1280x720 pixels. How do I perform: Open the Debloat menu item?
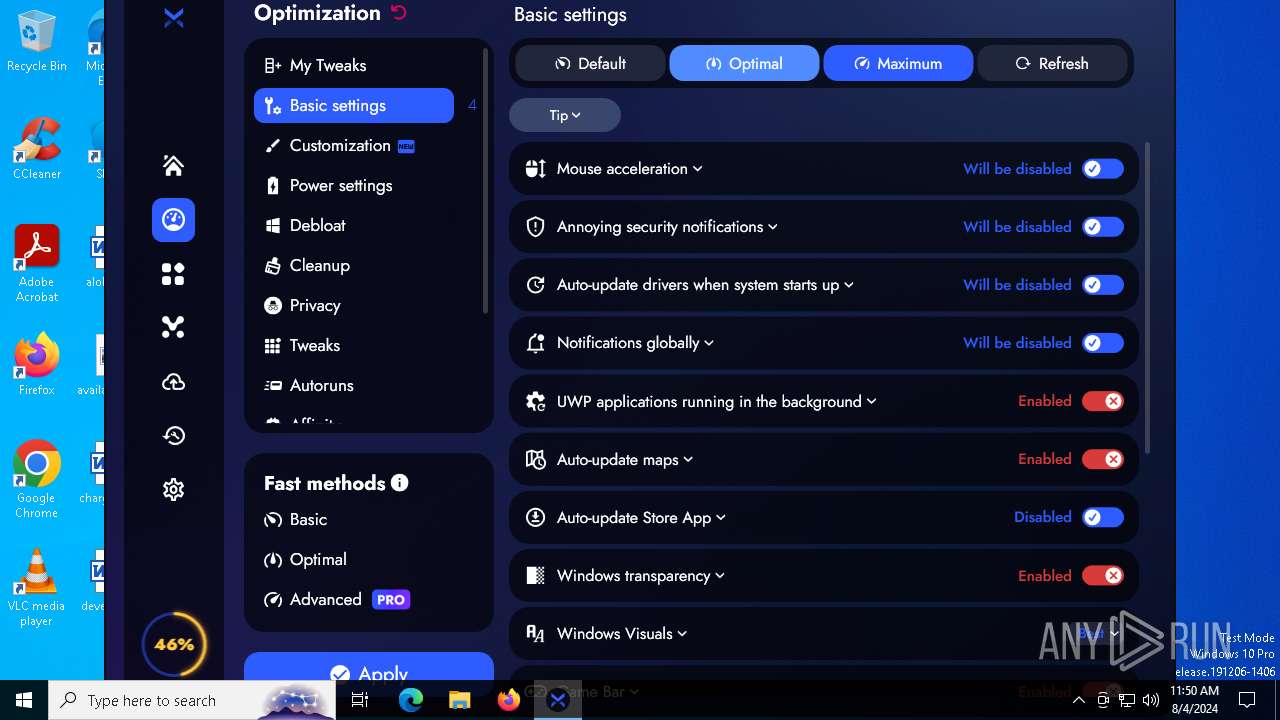point(354,225)
